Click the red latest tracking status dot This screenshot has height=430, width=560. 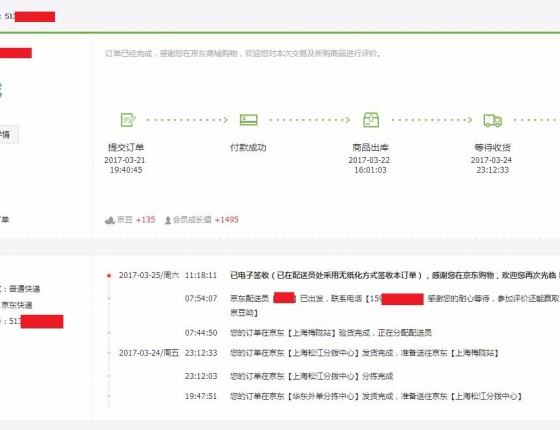pos(109,276)
